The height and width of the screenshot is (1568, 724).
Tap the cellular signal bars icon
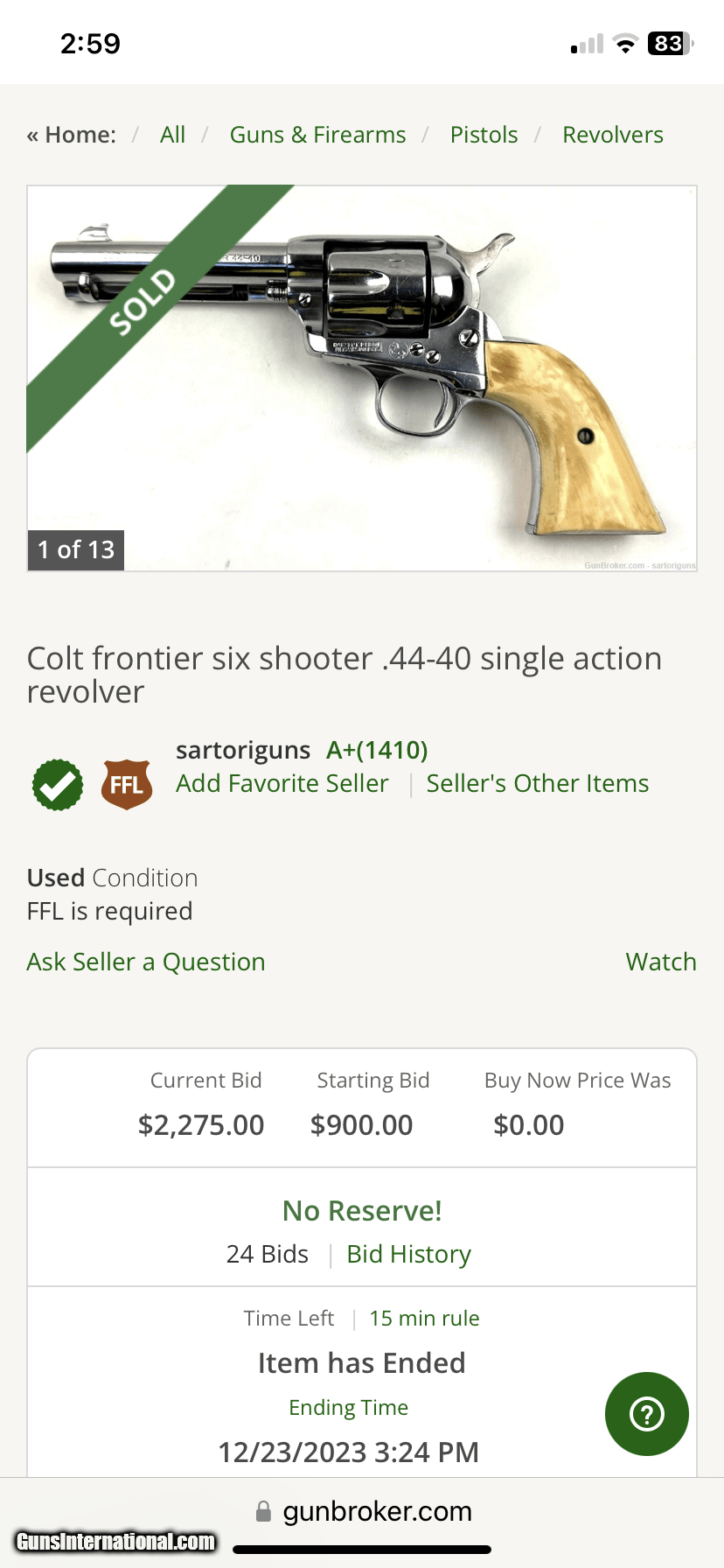coord(587,45)
